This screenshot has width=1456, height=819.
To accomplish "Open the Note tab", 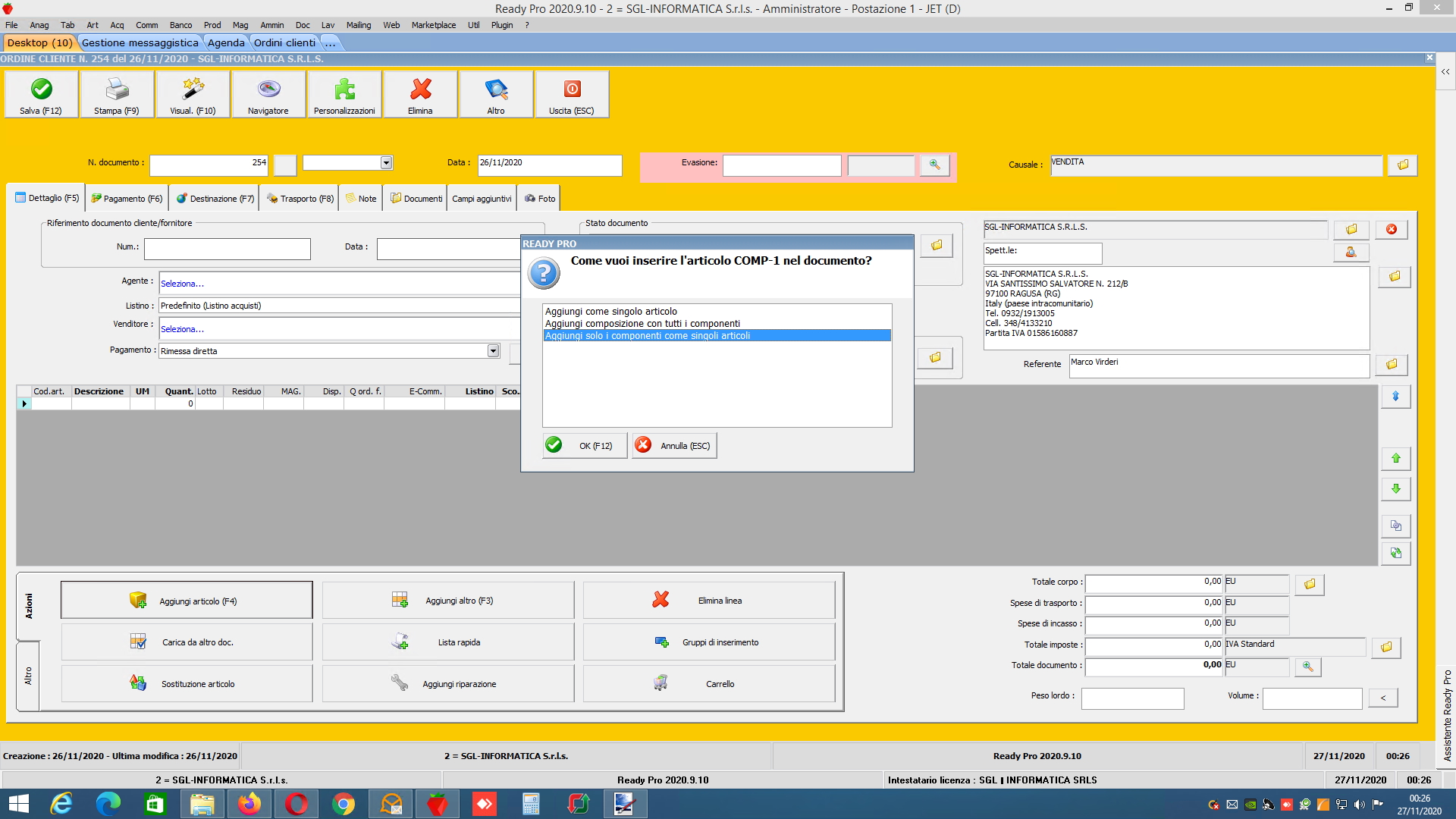I will 361,198.
